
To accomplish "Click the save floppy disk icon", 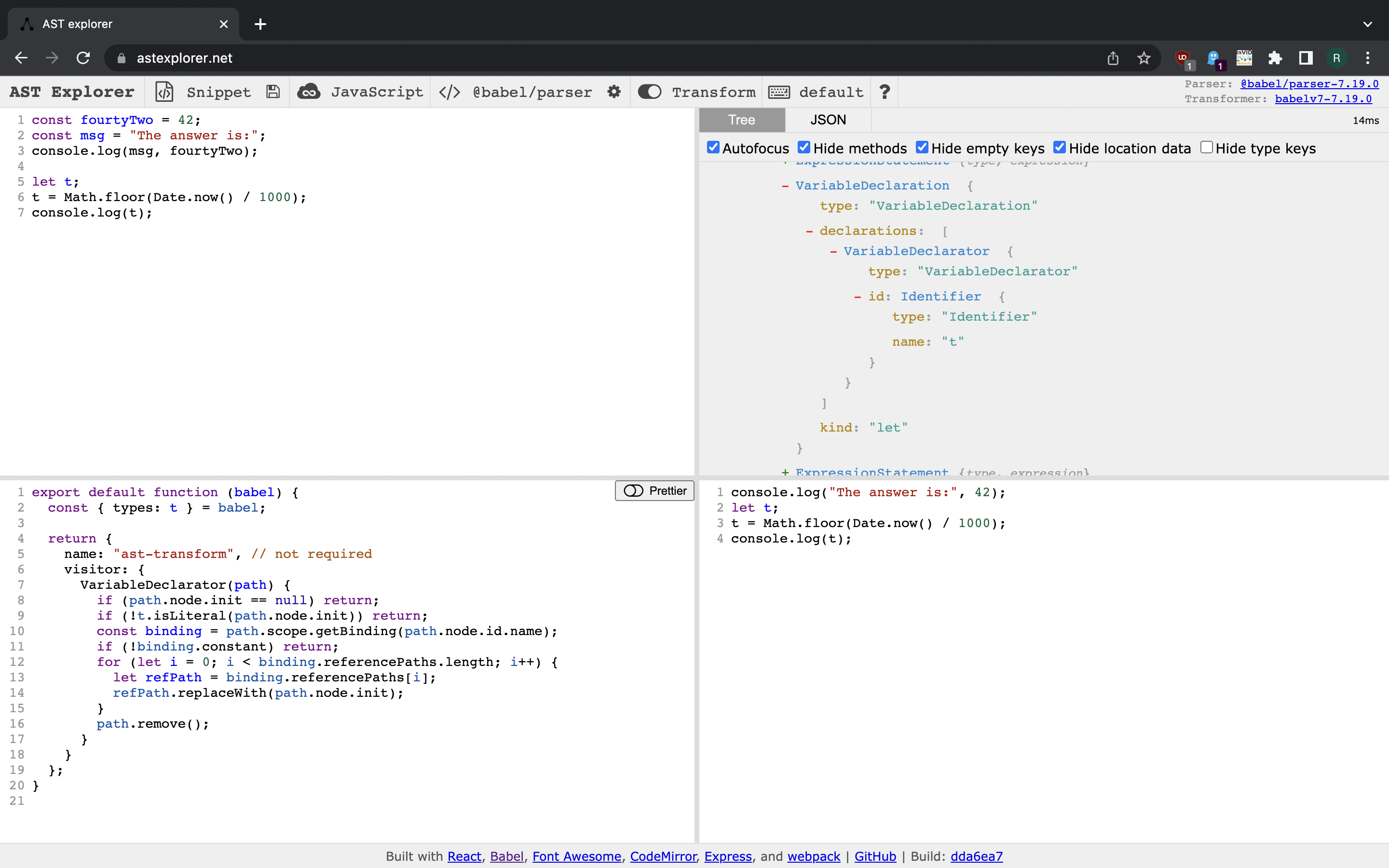I will coord(273,92).
